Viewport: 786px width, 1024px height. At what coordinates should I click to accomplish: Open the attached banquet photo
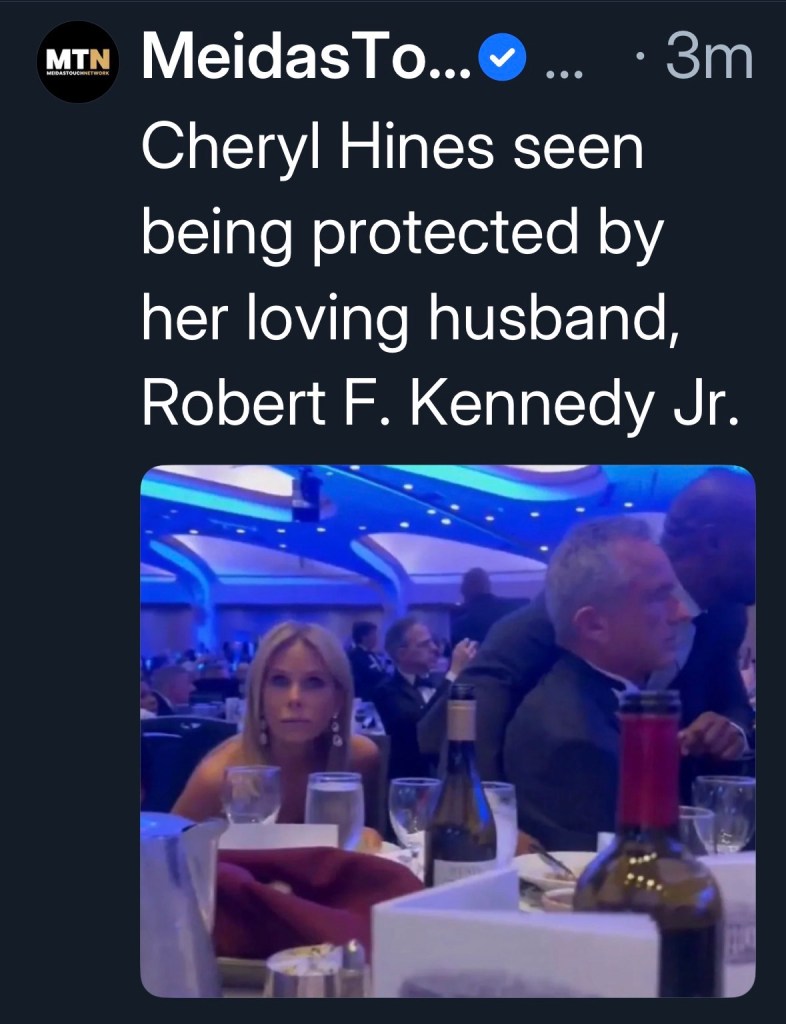pyautogui.click(x=447, y=731)
